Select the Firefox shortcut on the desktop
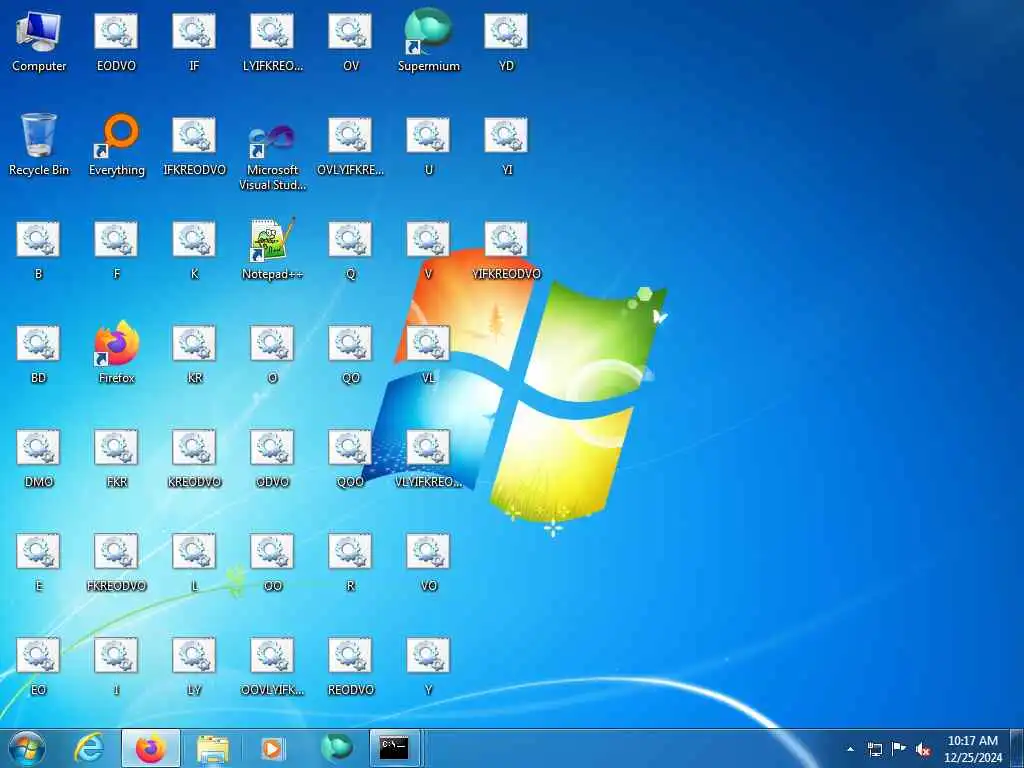Image resolution: width=1024 pixels, height=768 pixels. (116, 353)
